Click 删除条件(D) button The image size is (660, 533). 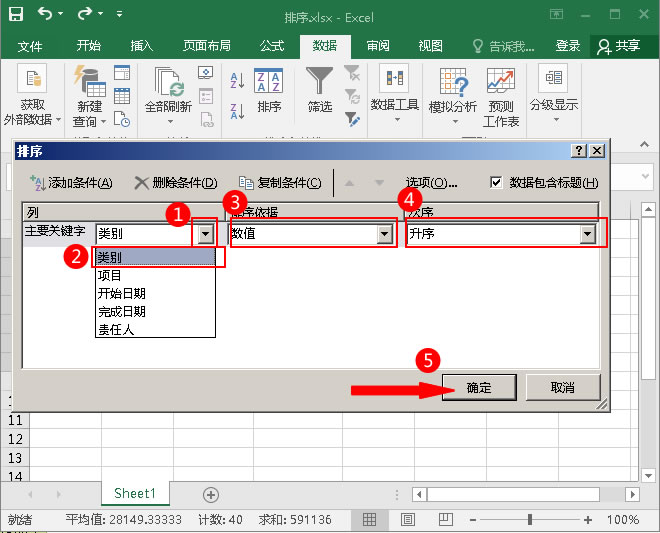[176, 183]
